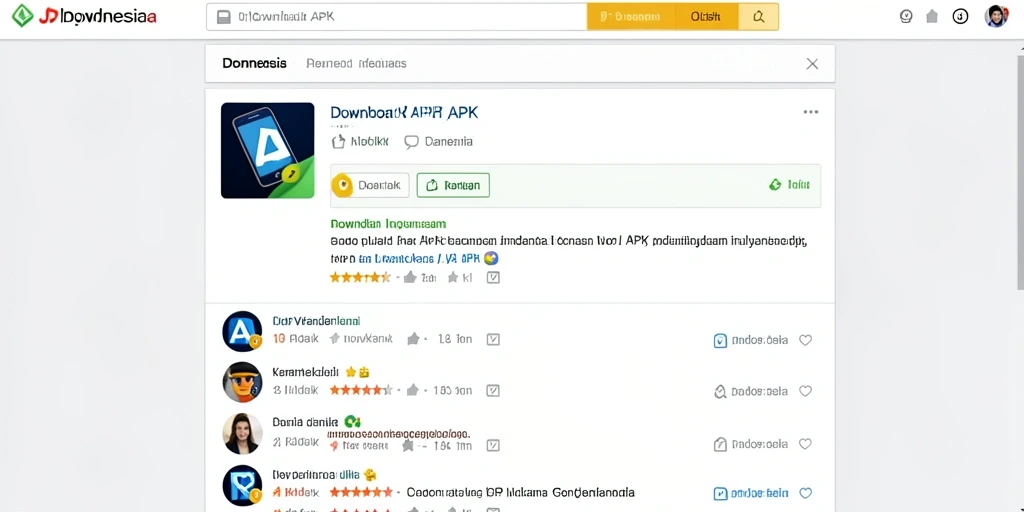Click the blue 'R' app icon in last row

[242, 485]
